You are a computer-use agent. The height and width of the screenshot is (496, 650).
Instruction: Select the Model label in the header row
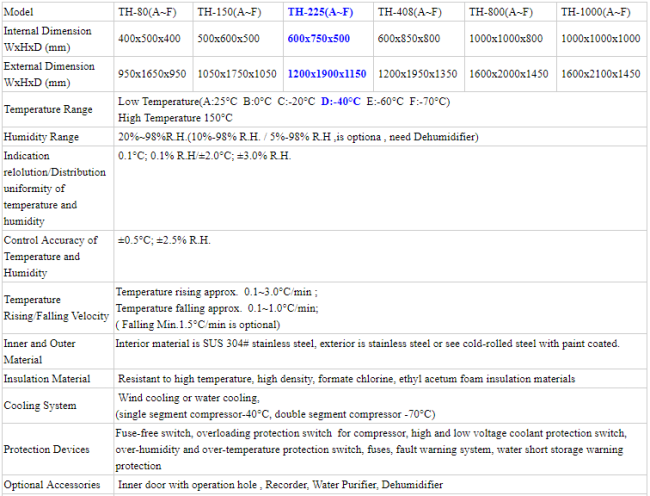point(19,12)
